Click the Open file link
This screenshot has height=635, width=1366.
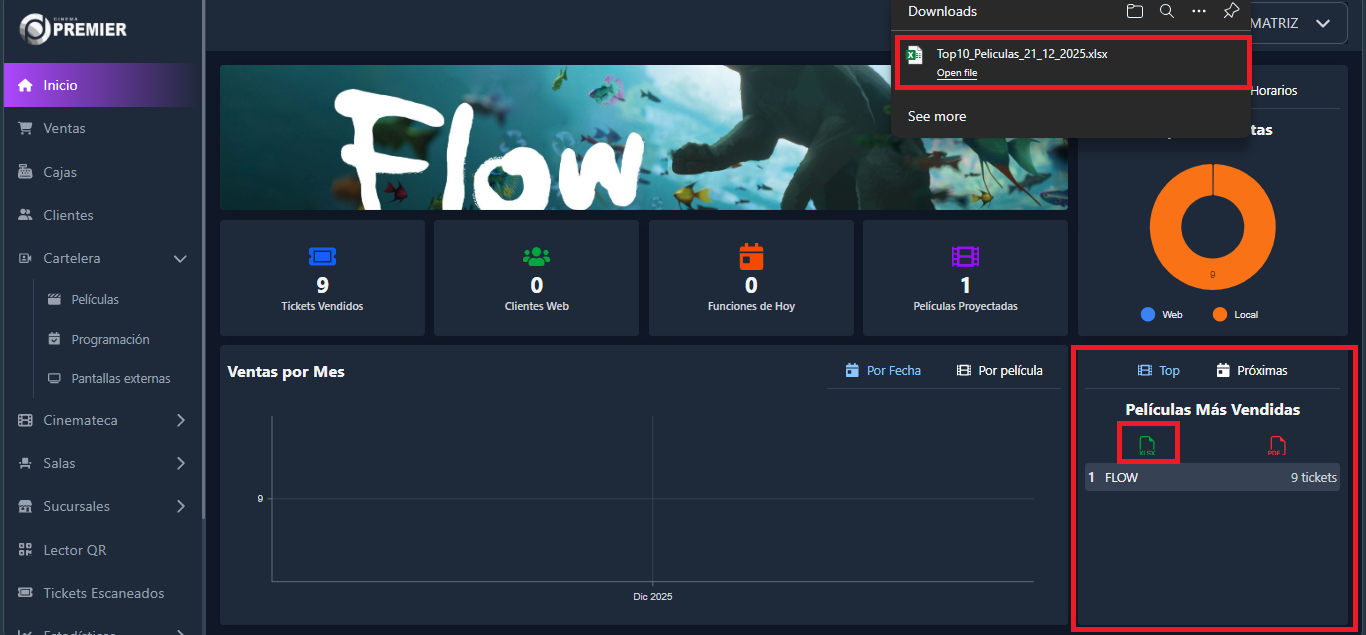(956, 73)
